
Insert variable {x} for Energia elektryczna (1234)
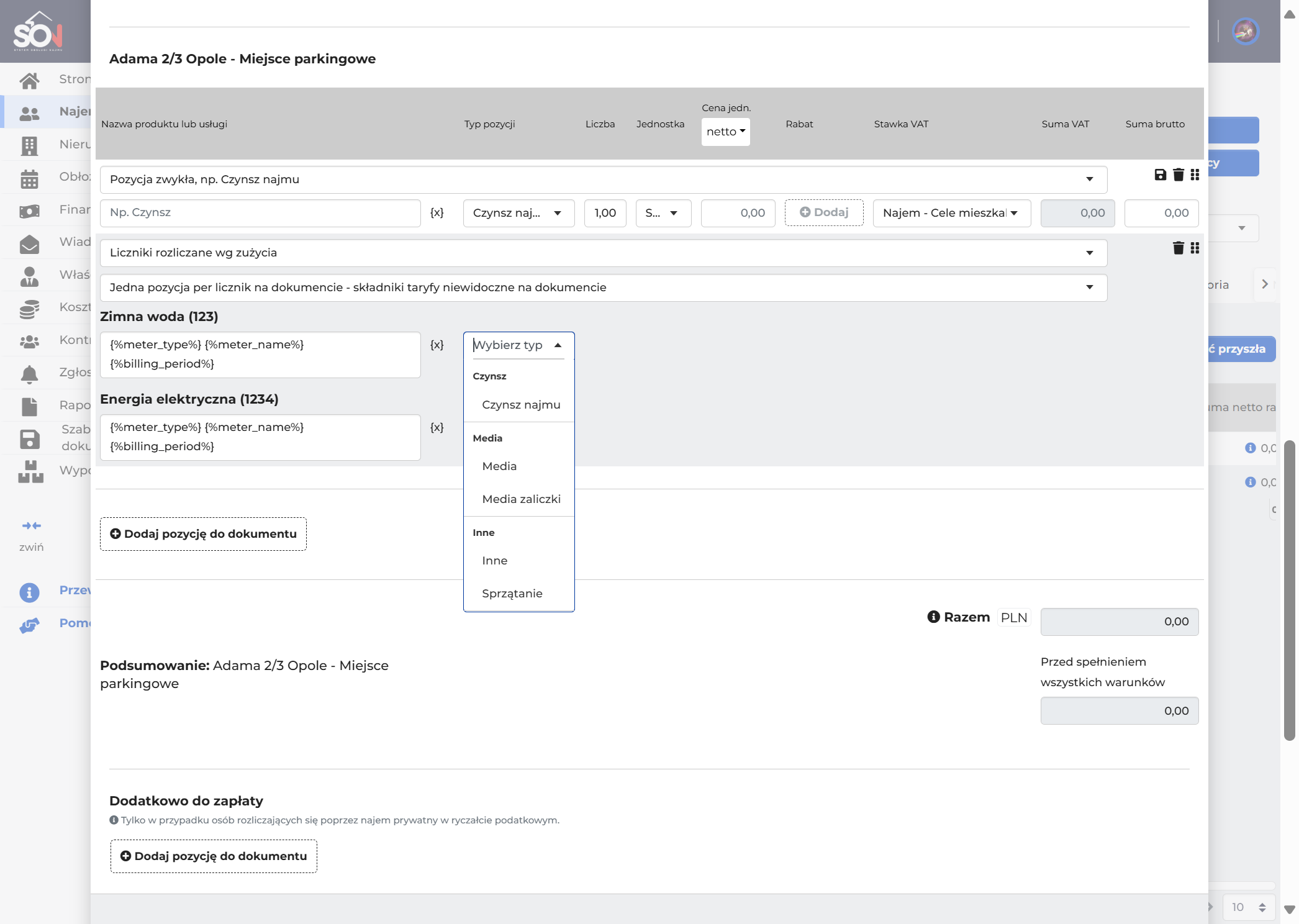(437, 427)
